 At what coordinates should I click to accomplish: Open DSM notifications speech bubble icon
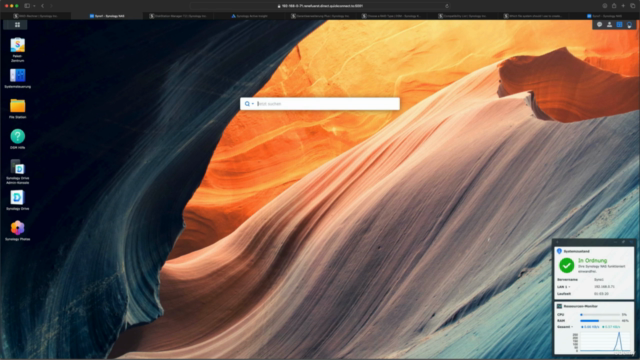tap(599, 24)
